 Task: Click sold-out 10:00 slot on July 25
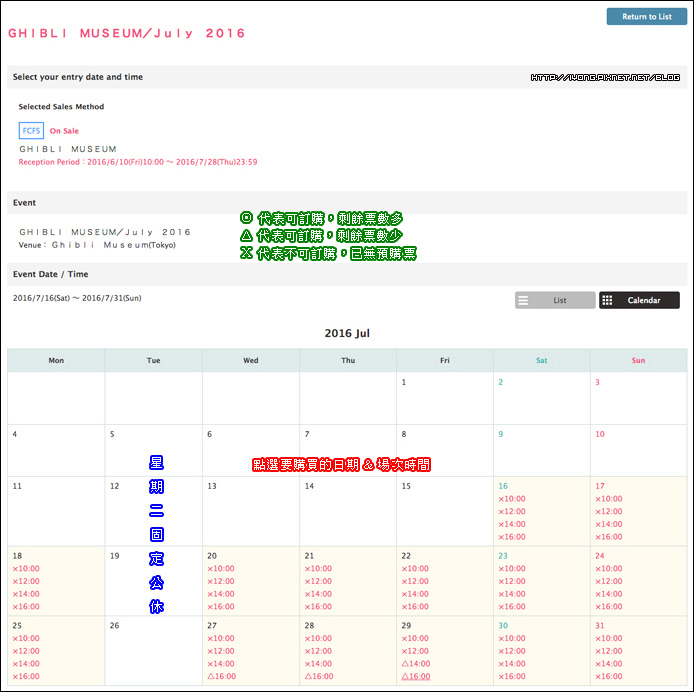coord(26,638)
